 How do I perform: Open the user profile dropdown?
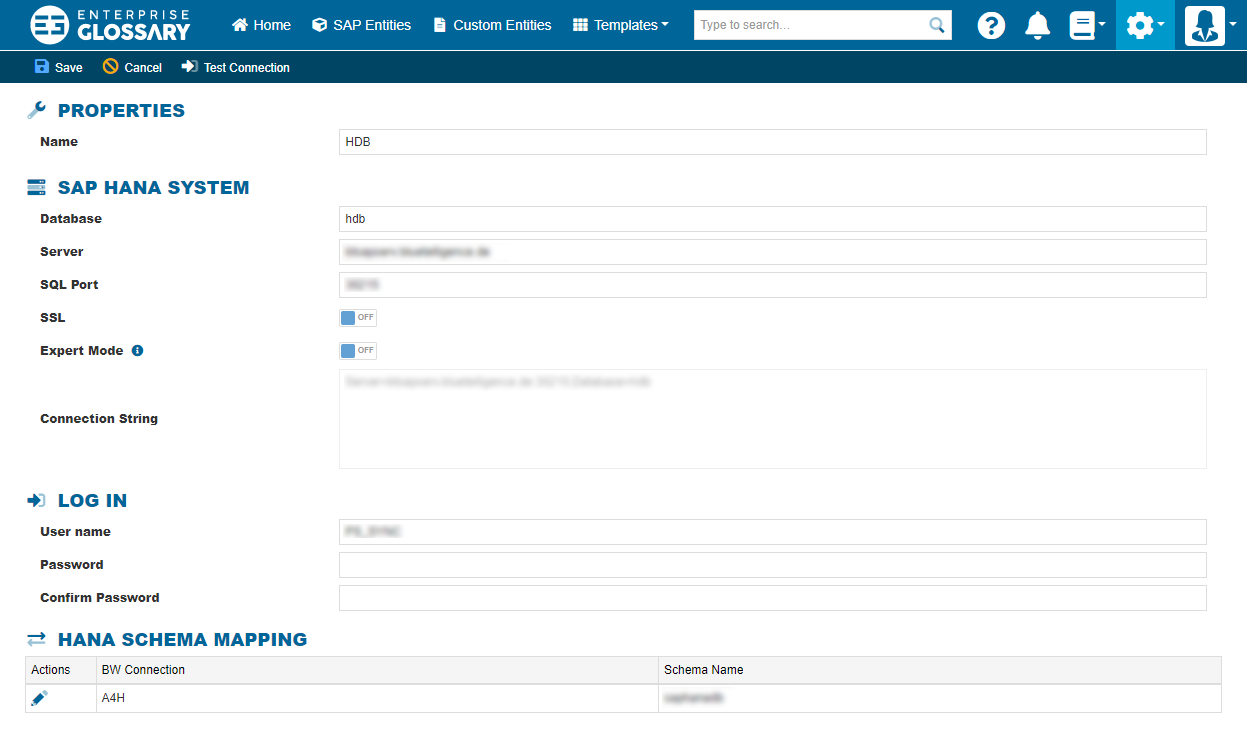(1210, 25)
